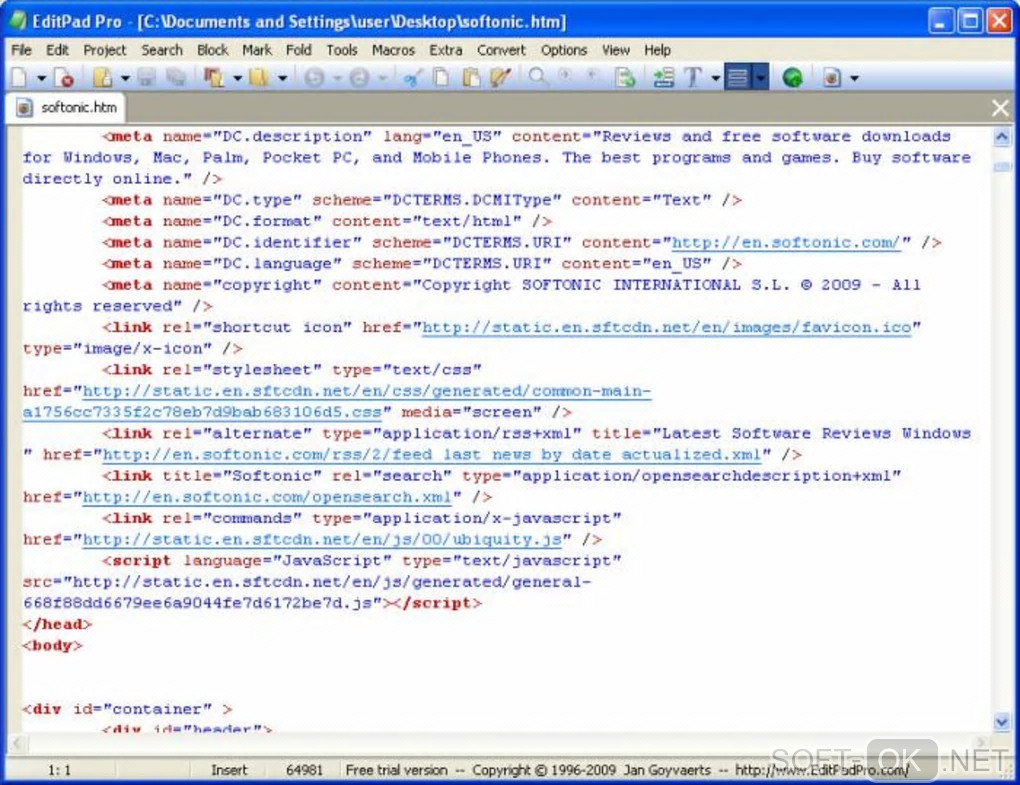This screenshot has height=785, width=1020.
Task: Expand the Text Layout dropdown arrow
Action: tap(716, 79)
